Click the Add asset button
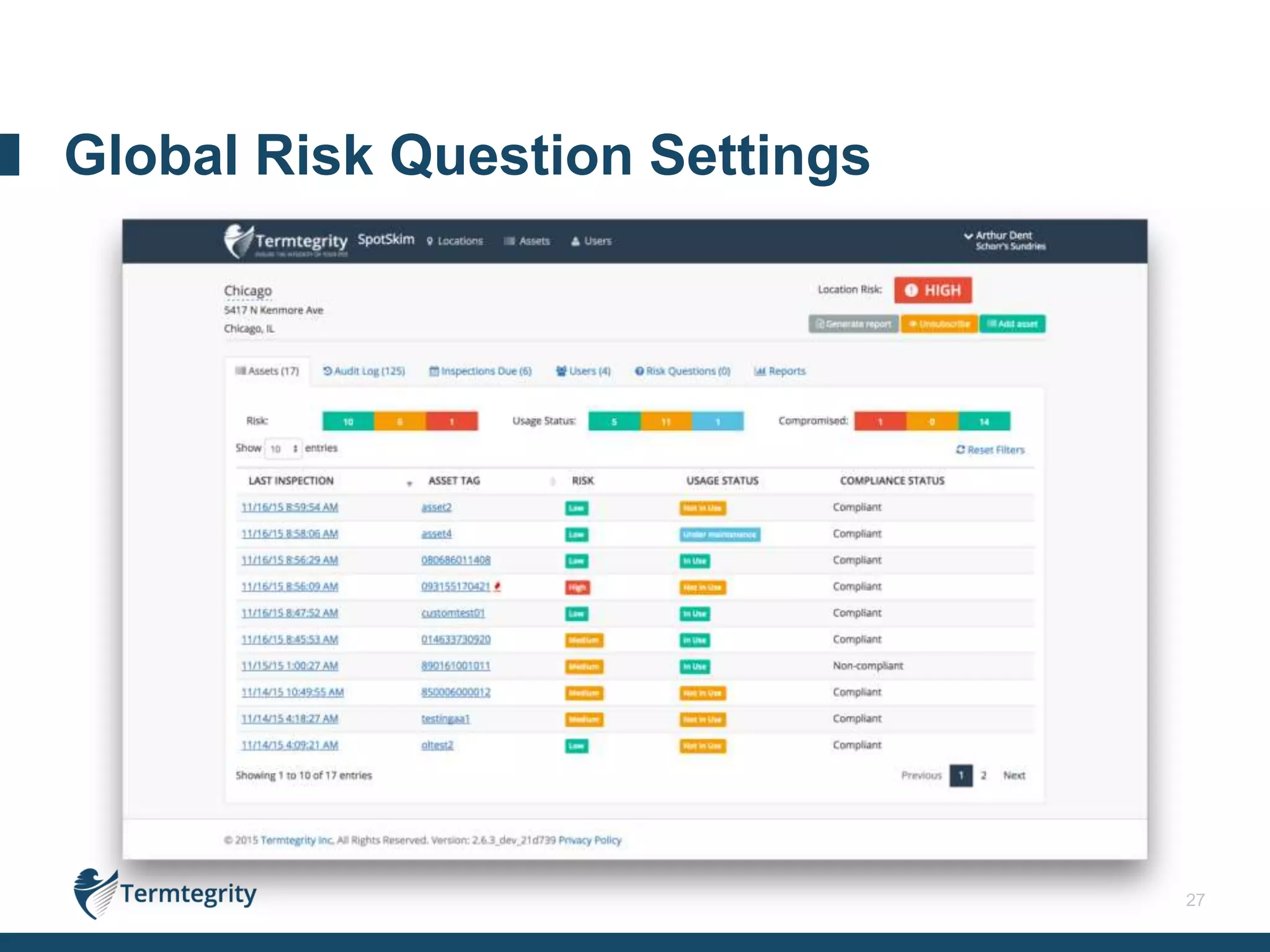 point(1013,324)
